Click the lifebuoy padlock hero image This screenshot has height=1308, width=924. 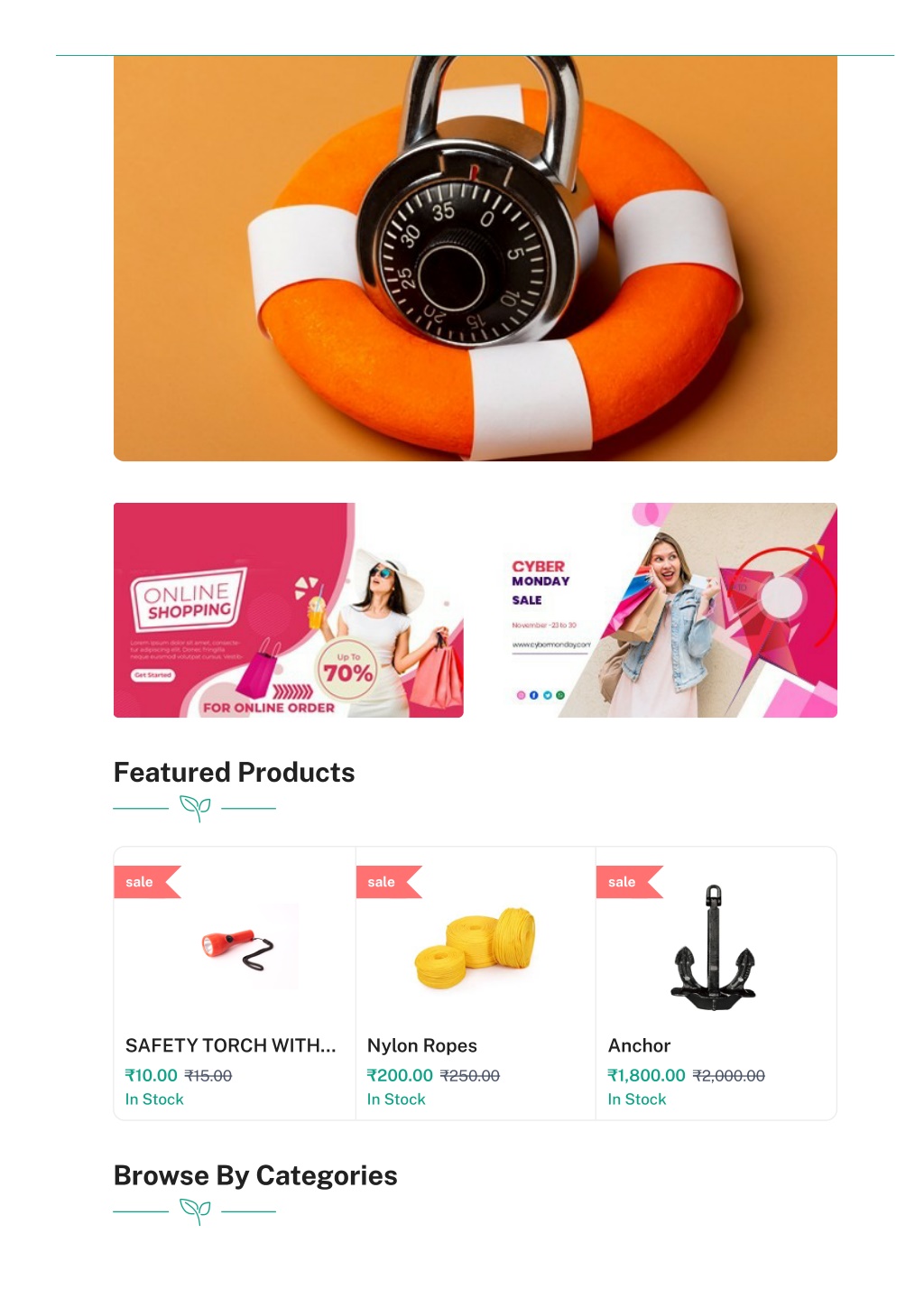coord(476,258)
